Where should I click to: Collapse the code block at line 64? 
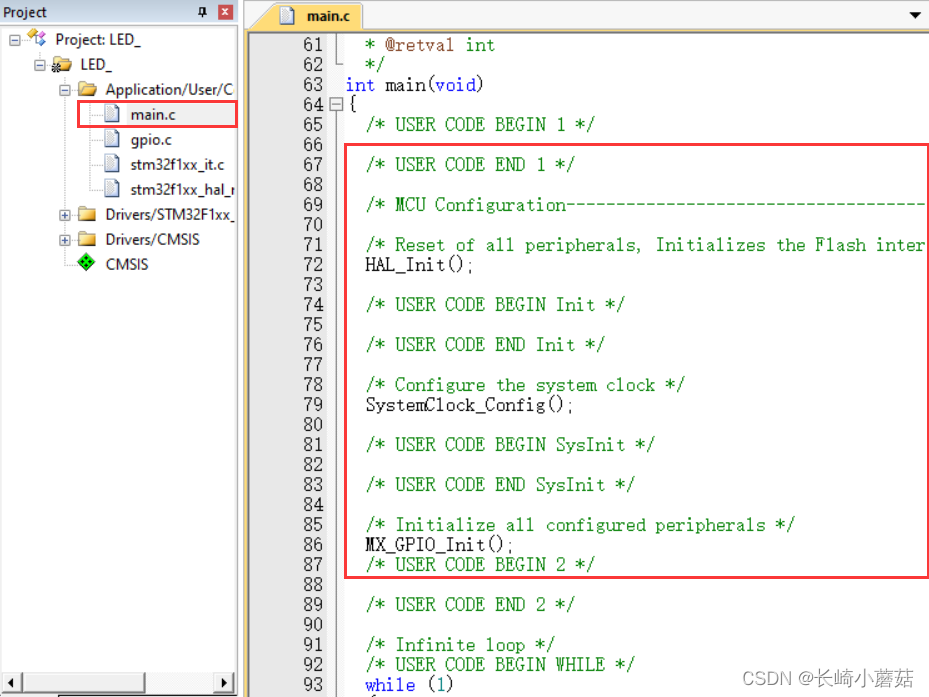pos(337,104)
